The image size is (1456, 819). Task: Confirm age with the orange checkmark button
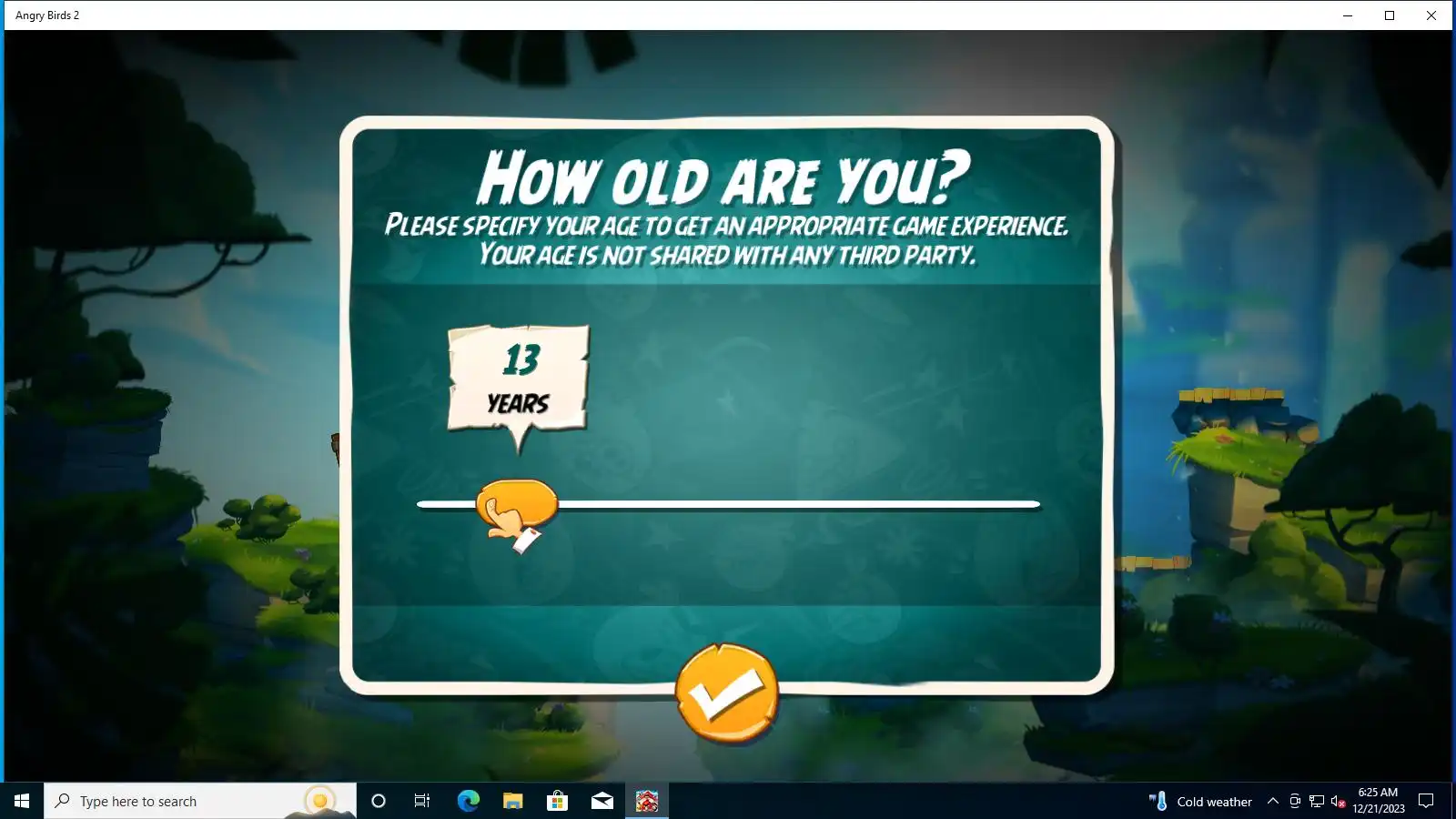pyautogui.click(x=727, y=693)
